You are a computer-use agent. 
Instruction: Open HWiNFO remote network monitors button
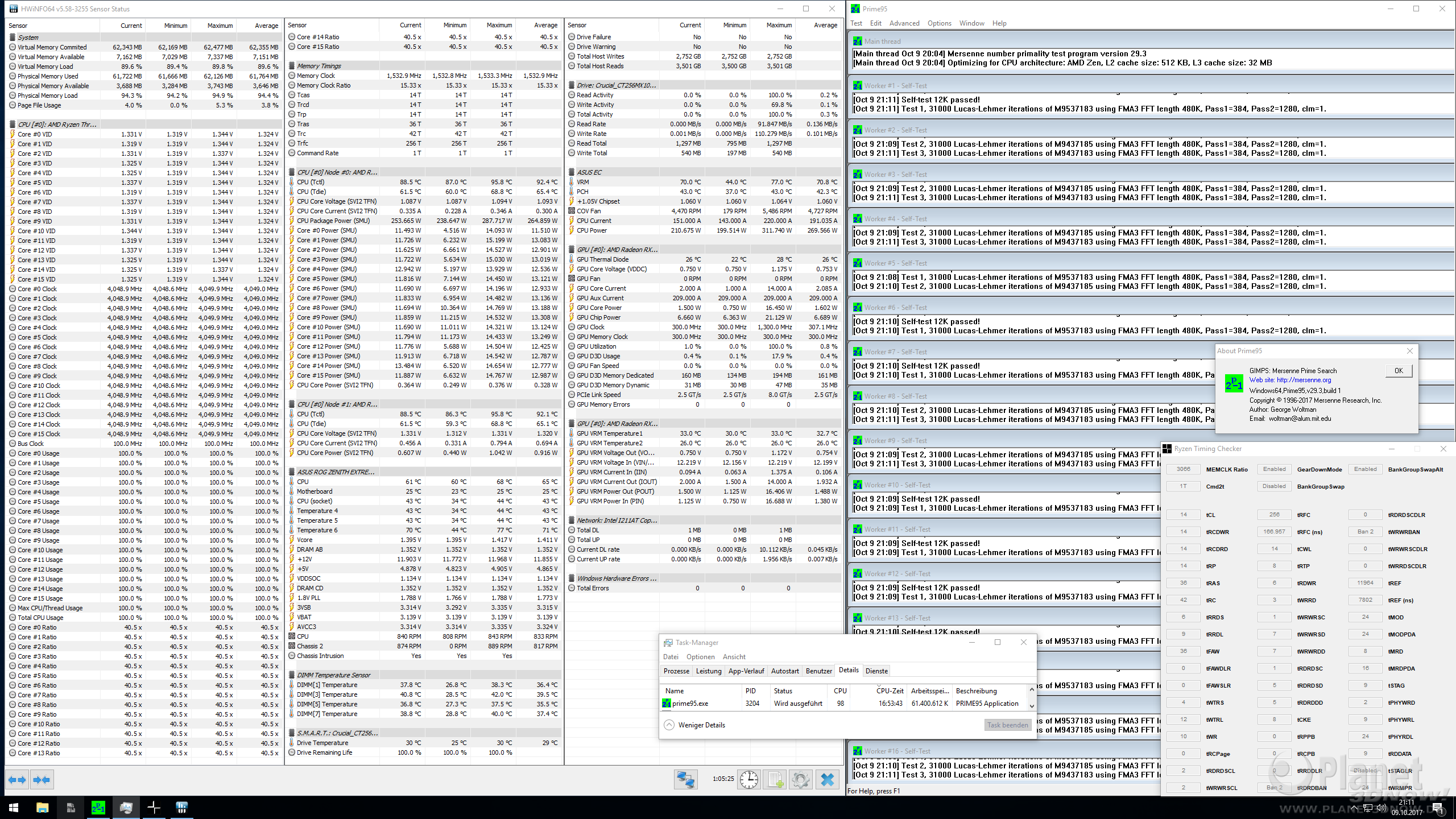(x=685, y=780)
